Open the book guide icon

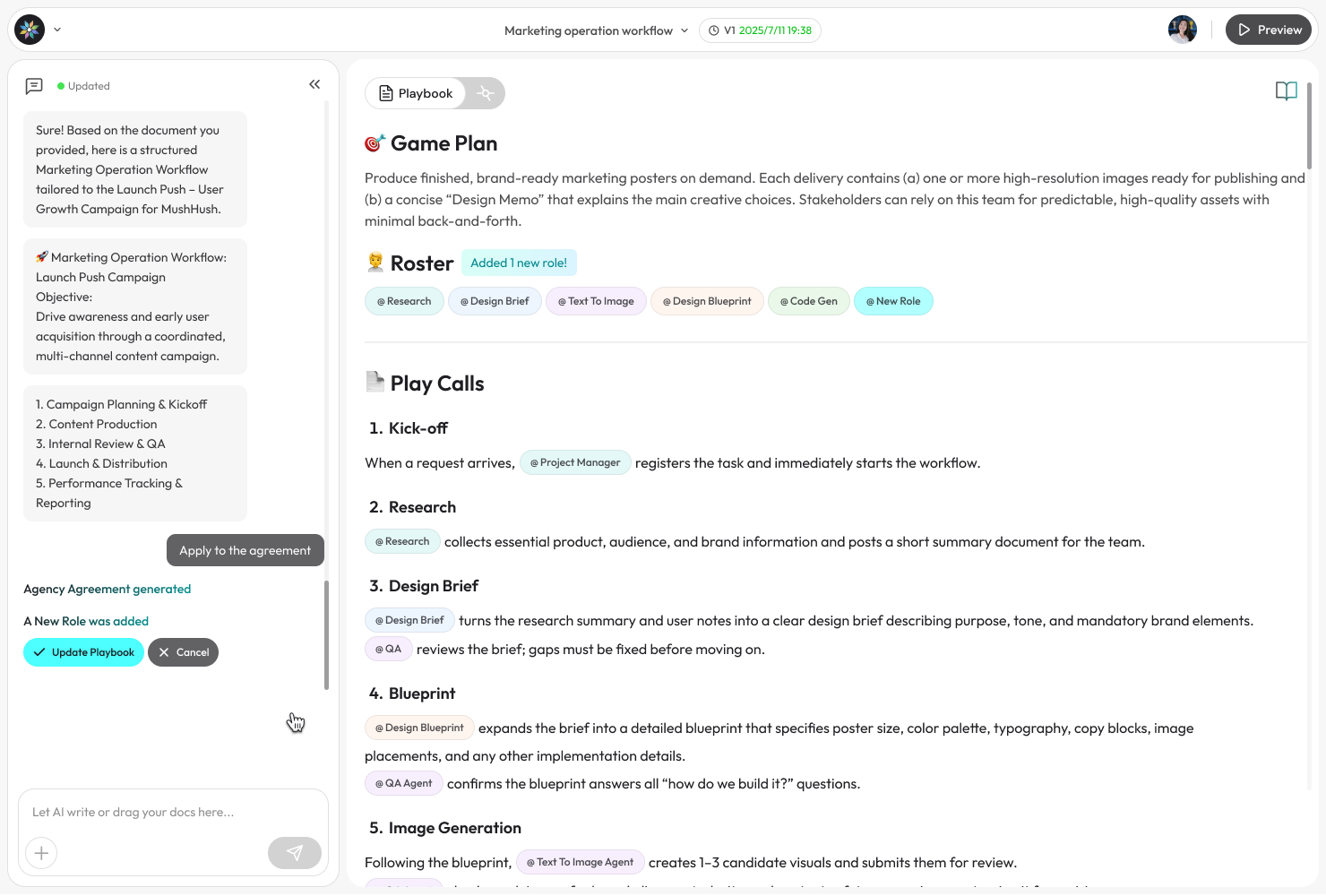(x=1286, y=91)
